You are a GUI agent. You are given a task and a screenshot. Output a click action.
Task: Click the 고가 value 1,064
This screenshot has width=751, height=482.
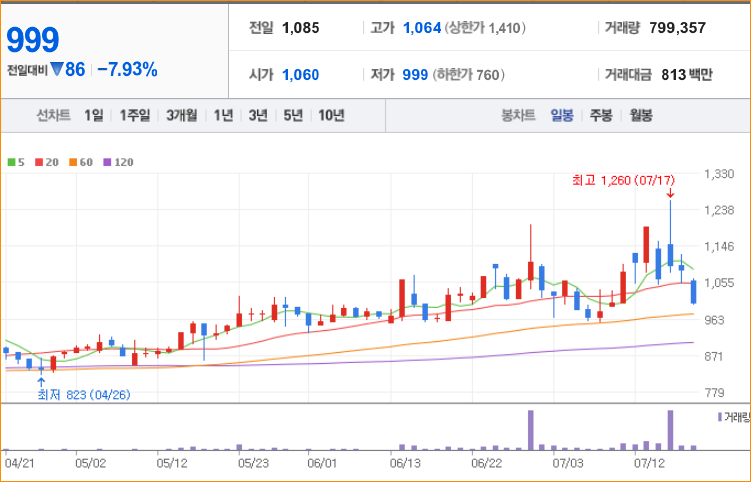(x=422, y=28)
